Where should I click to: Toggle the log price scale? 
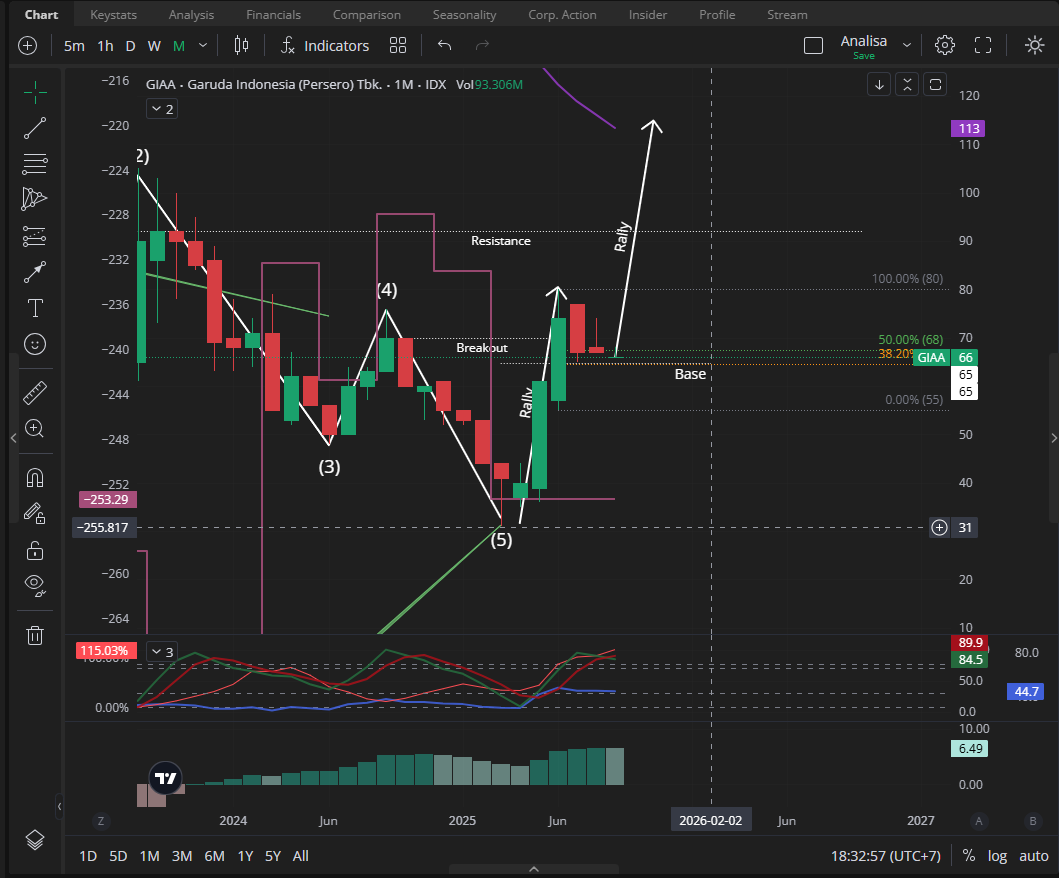998,856
